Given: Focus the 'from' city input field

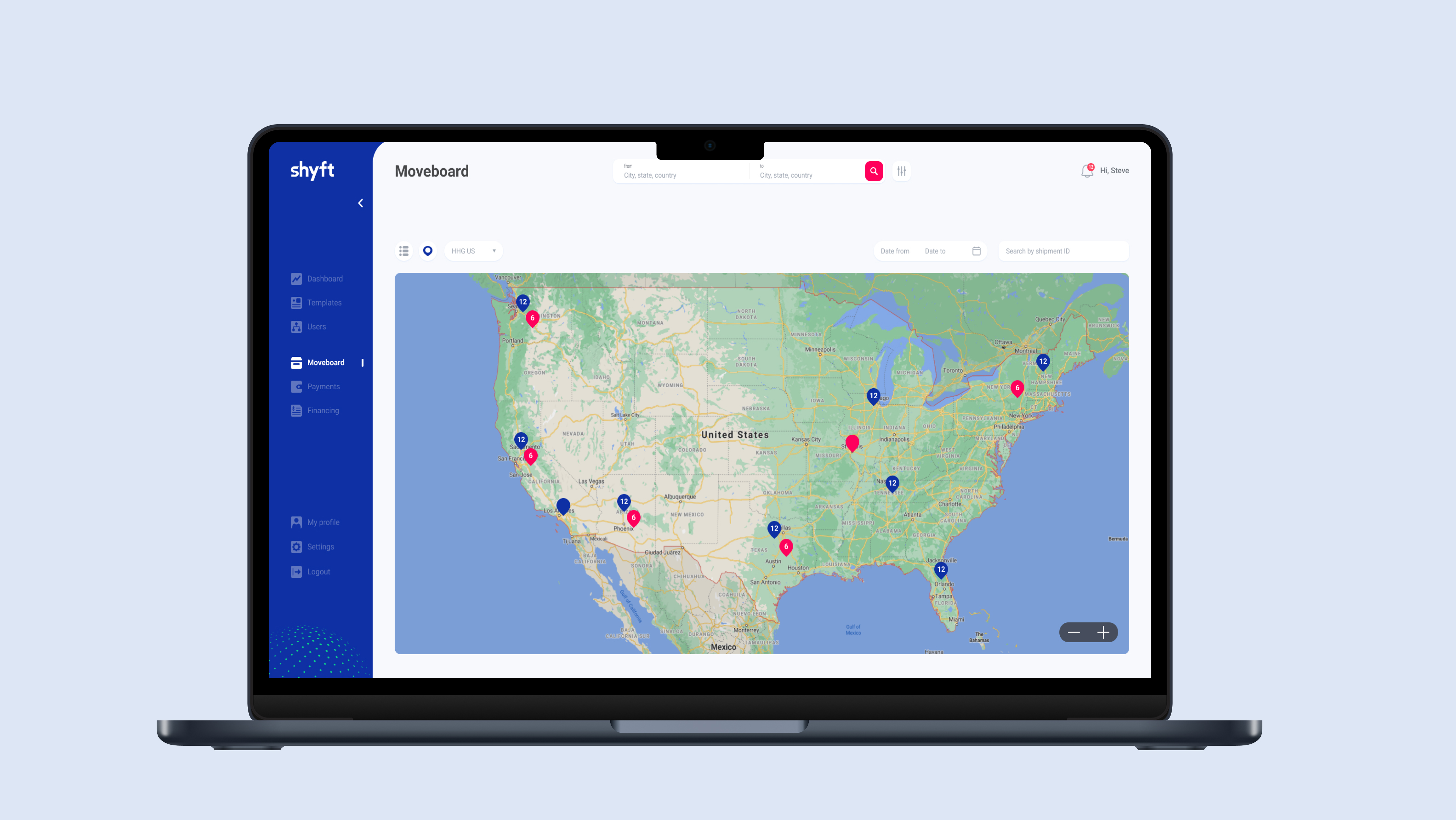Looking at the screenshot, I should pos(681,171).
